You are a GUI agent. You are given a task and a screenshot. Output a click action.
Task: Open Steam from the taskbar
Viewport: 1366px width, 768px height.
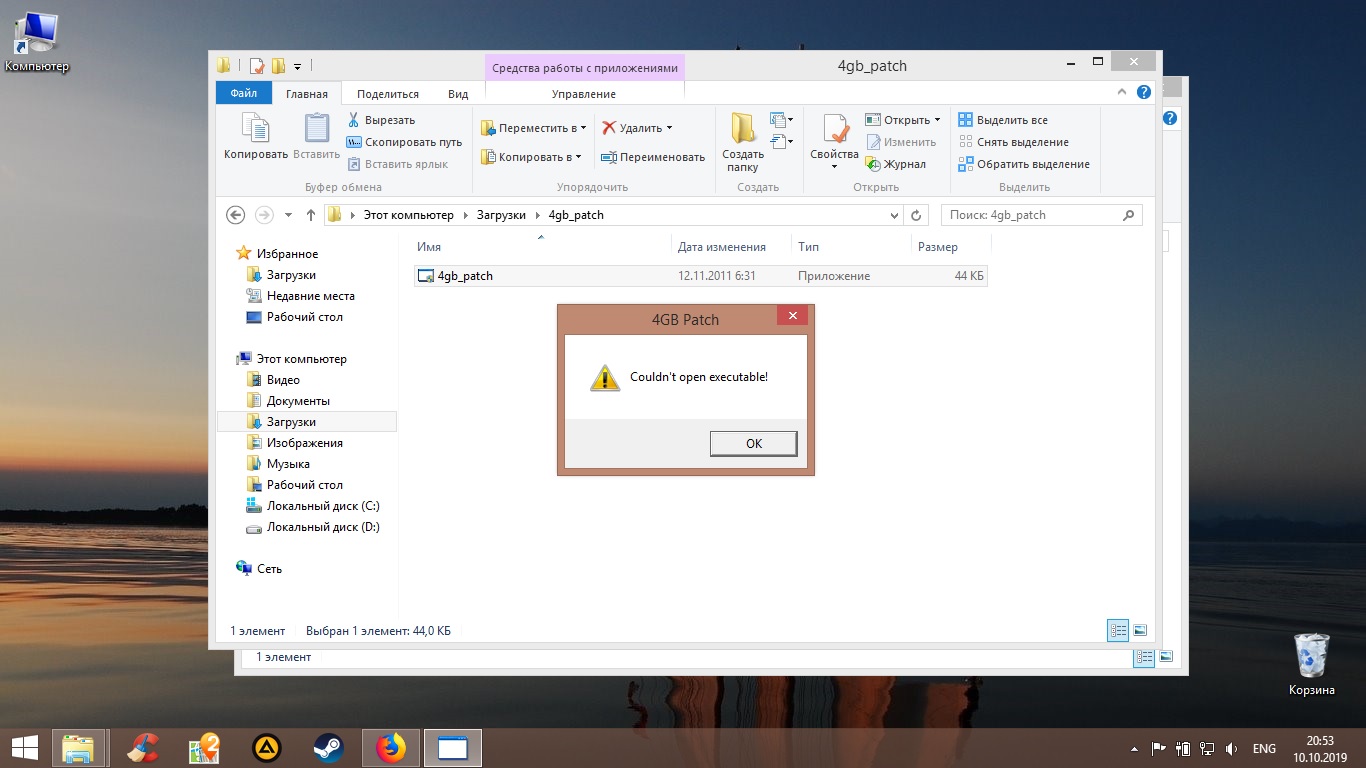click(327, 748)
